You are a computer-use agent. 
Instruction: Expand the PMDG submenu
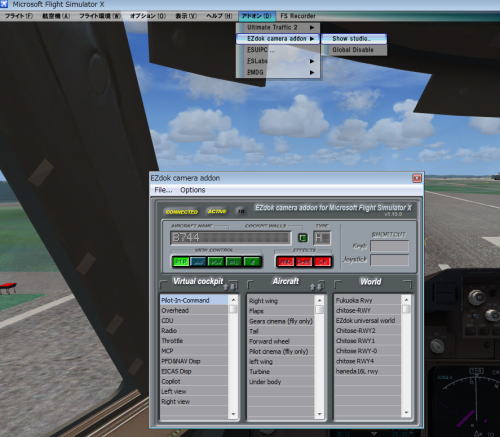point(278,72)
